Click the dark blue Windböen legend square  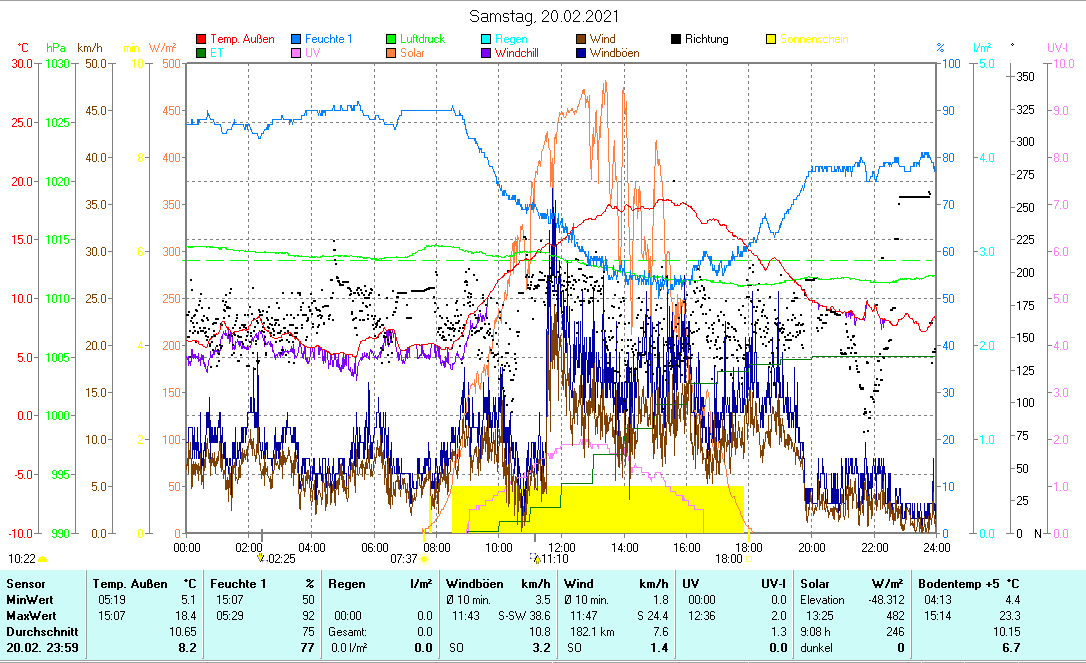(581, 53)
